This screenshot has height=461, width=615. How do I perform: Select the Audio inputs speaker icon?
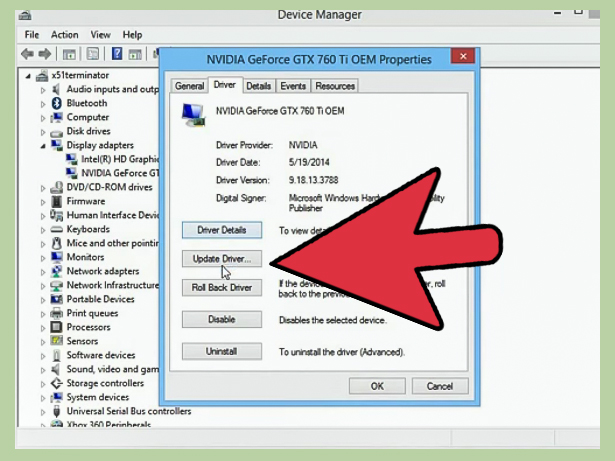pyautogui.click(x=56, y=89)
